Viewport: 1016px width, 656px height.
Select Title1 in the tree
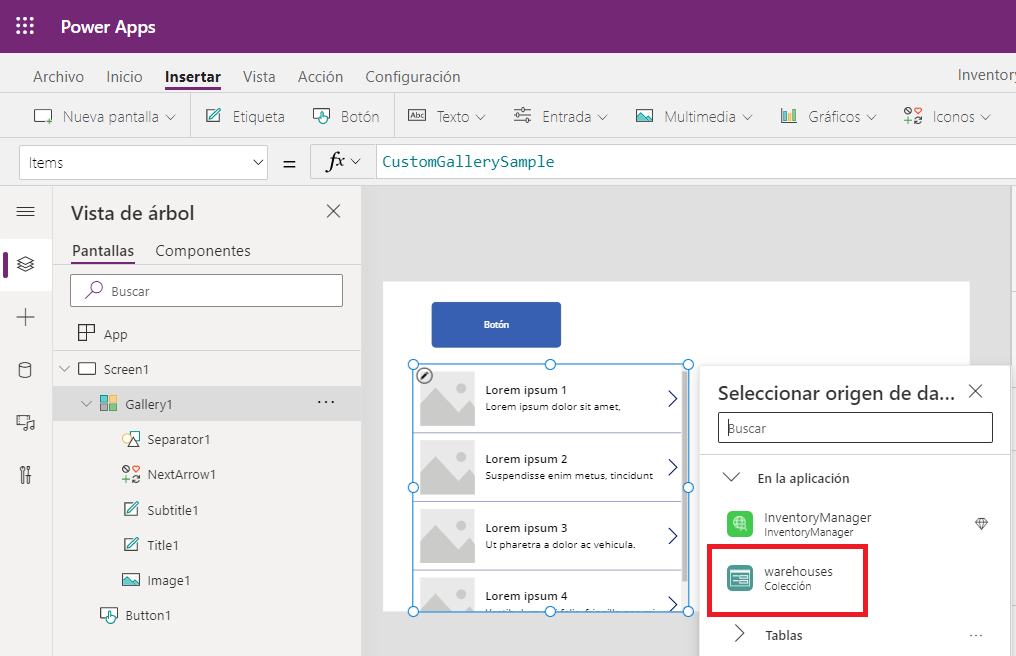(x=163, y=545)
